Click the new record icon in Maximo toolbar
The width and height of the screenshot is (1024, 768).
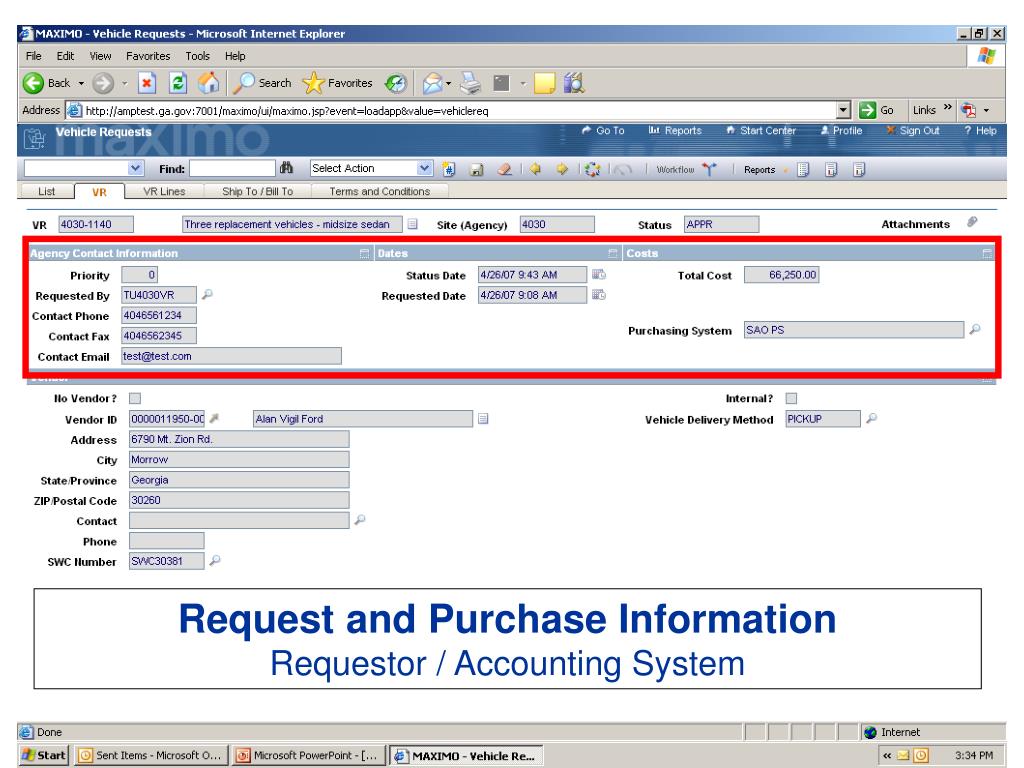pos(449,170)
